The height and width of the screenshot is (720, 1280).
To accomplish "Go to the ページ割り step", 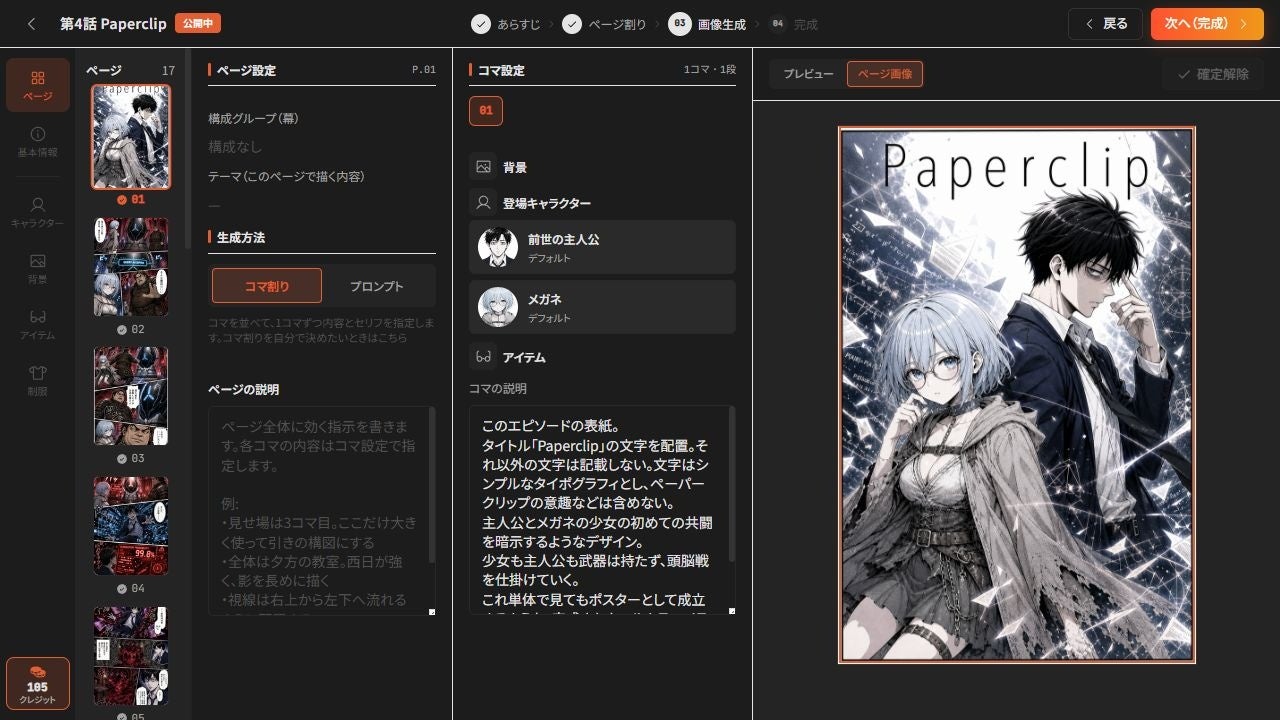I will point(604,24).
